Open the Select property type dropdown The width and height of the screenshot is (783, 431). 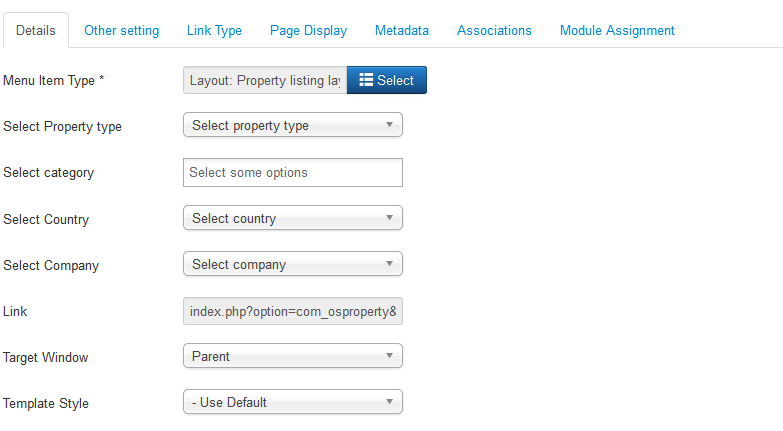pos(293,125)
